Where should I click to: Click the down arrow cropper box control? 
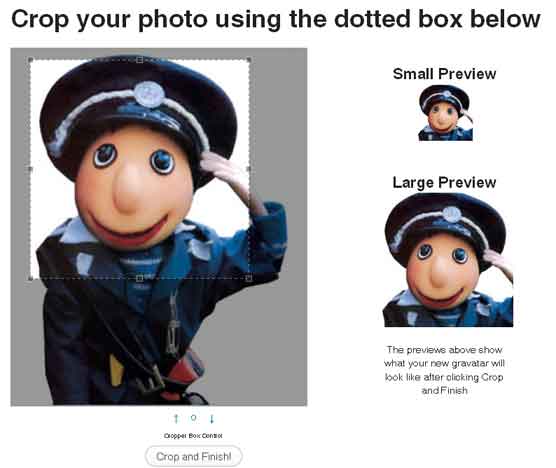pyautogui.click(x=212, y=419)
